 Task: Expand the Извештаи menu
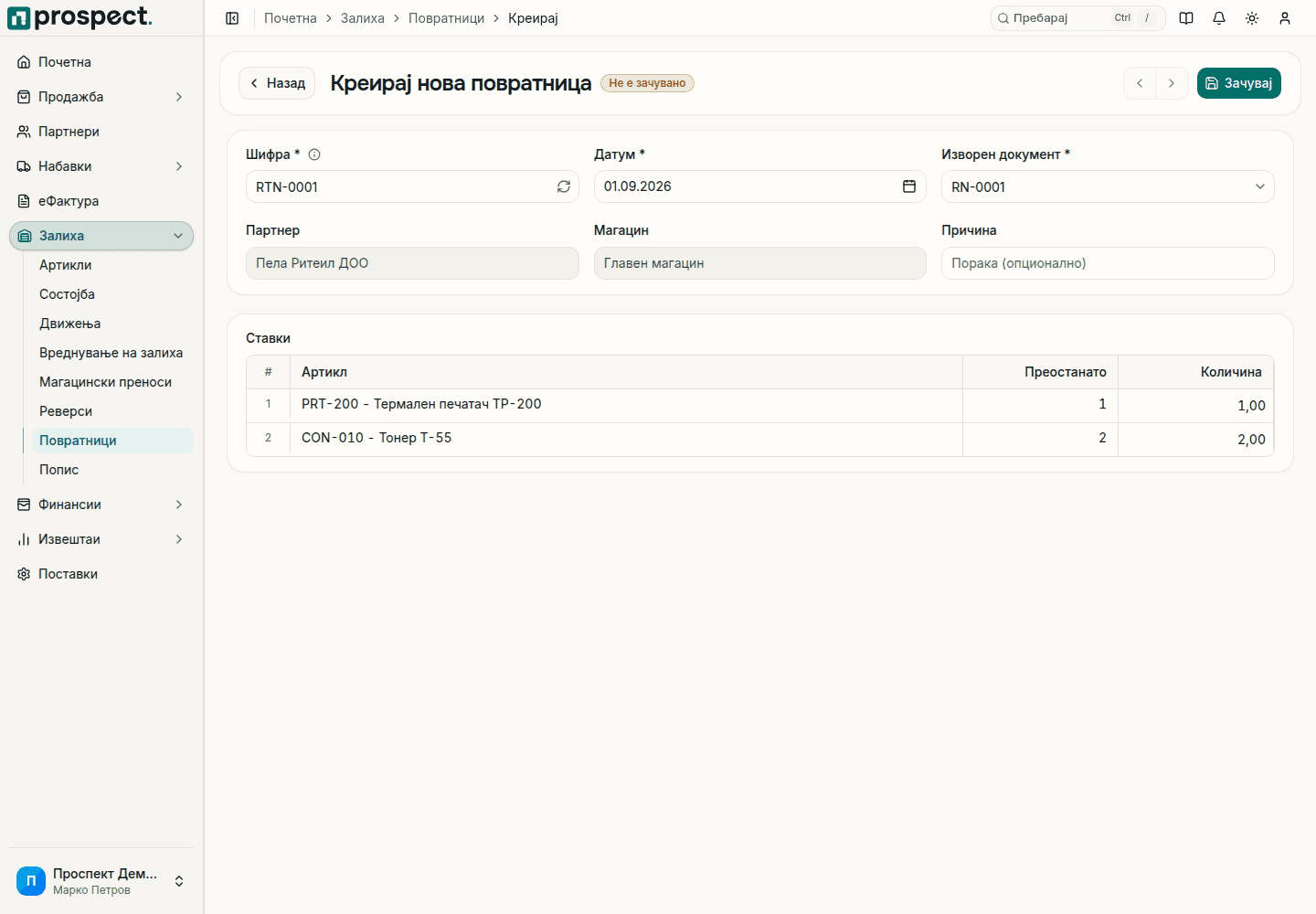[101, 539]
